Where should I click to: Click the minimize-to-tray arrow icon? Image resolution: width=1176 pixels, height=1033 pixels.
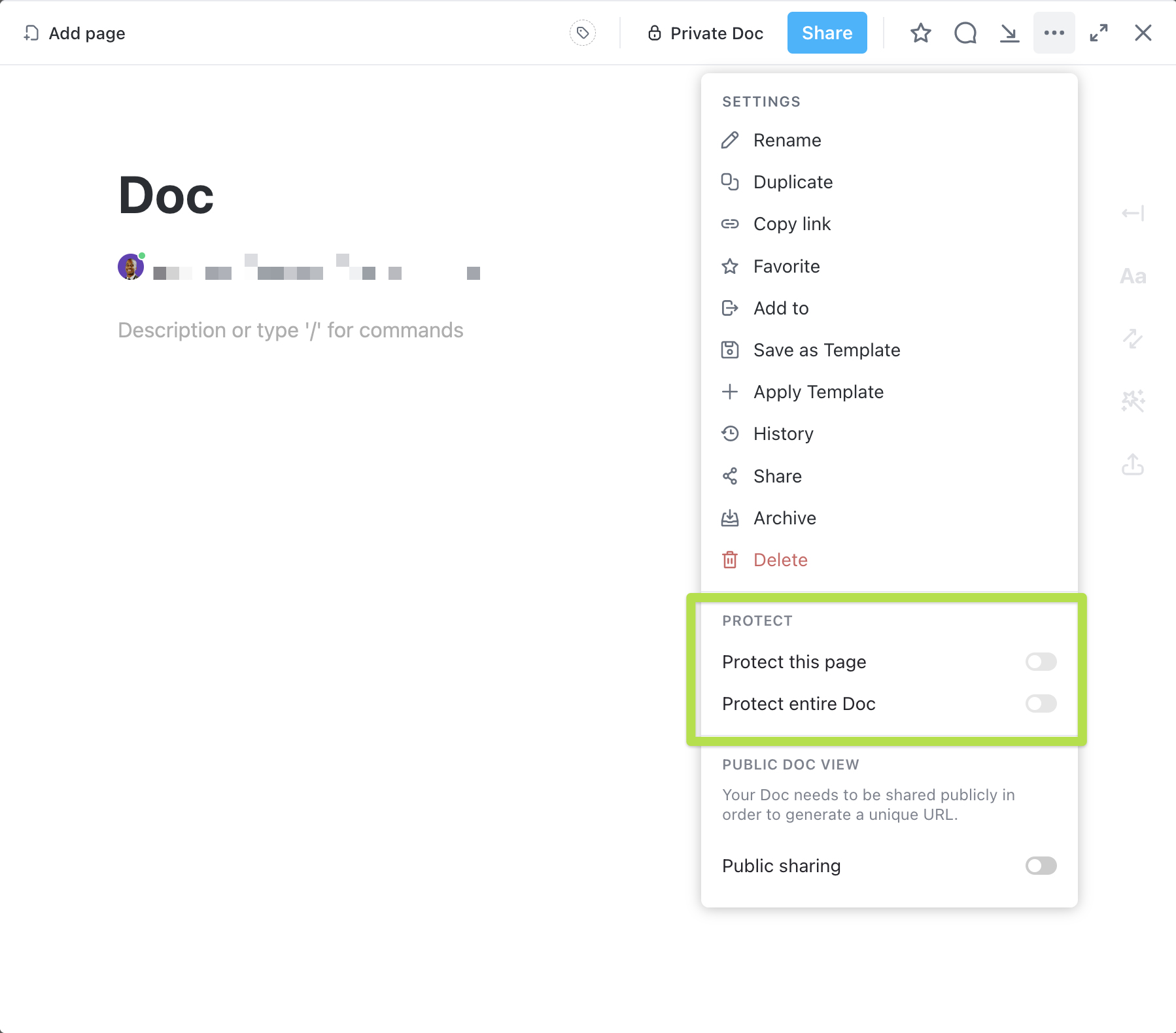tap(1009, 33)
